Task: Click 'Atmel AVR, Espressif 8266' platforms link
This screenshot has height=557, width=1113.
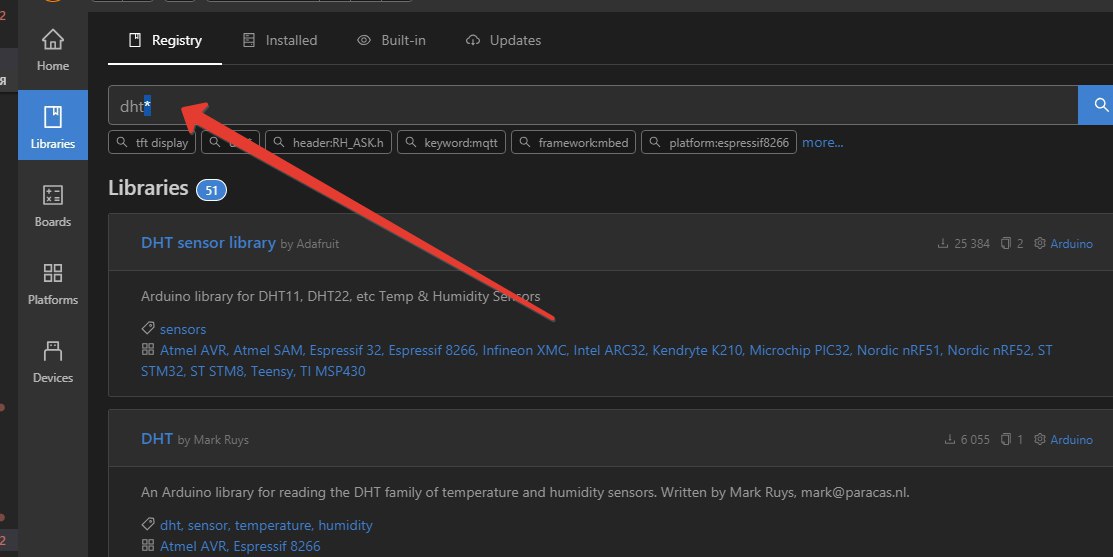Action: click(240, 546)
